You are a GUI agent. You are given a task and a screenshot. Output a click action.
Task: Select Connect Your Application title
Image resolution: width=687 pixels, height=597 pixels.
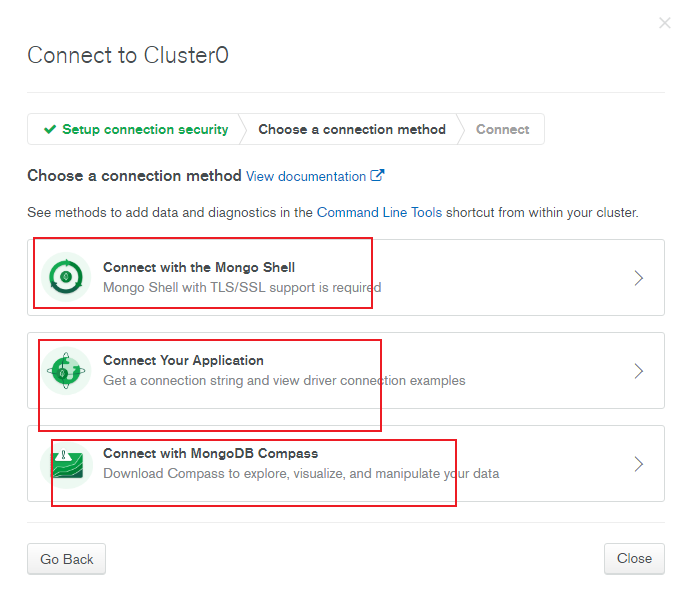[183, 360]
